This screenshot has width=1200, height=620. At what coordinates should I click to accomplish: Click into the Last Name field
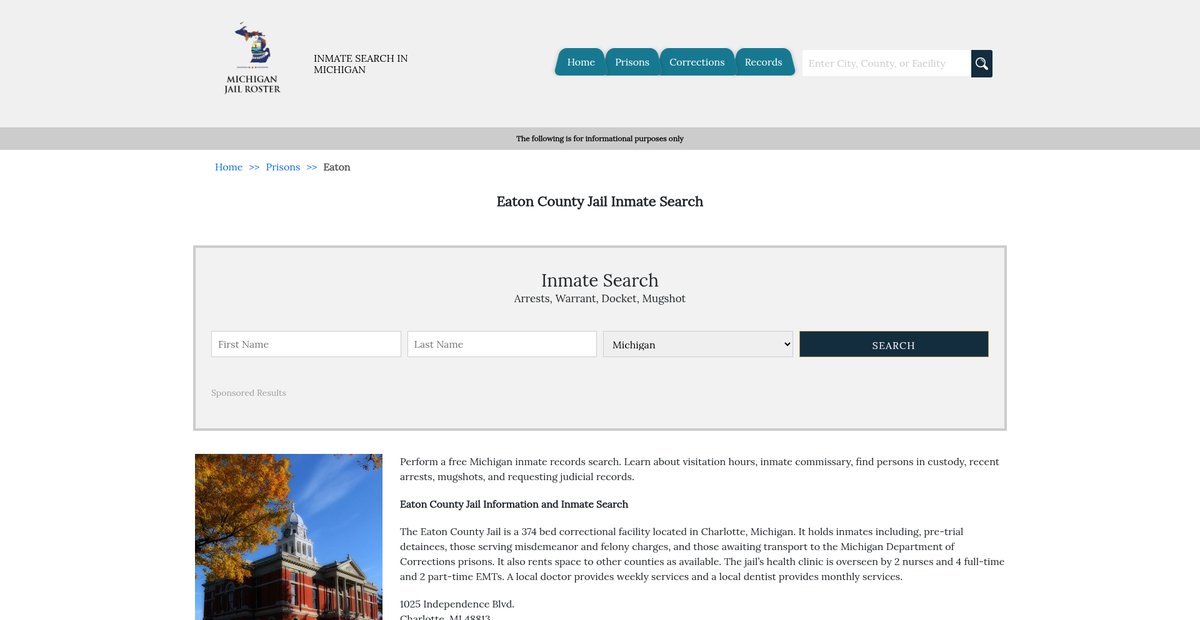point(502,344)
